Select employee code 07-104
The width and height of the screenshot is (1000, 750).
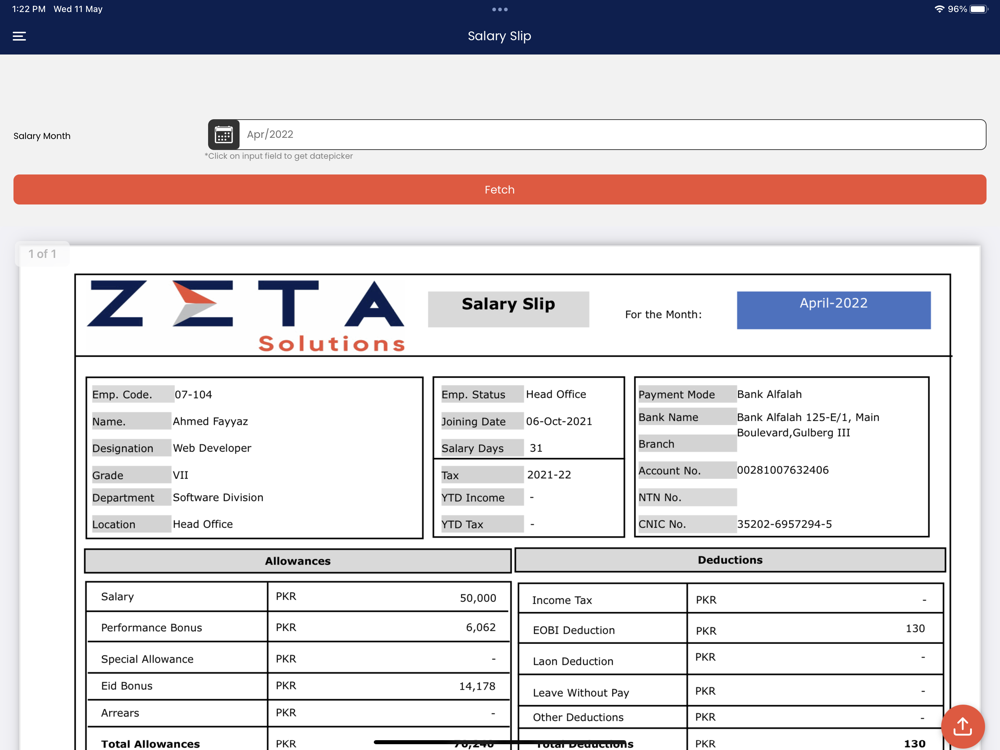click(x=193, y=395)
